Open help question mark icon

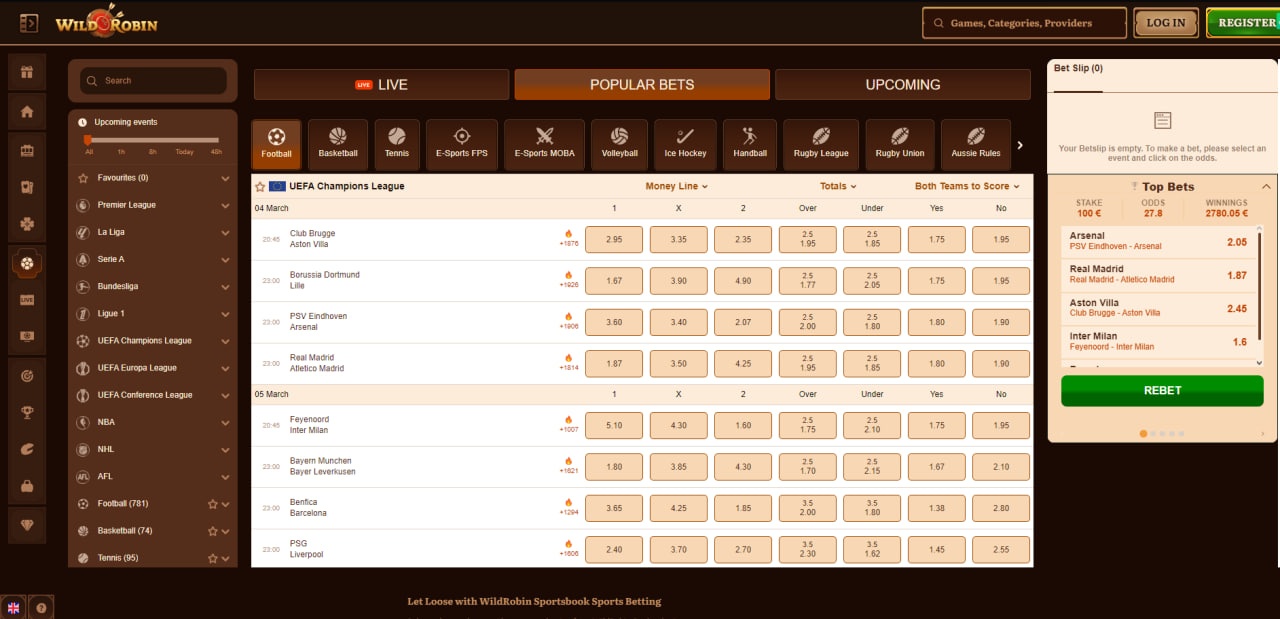41,607
